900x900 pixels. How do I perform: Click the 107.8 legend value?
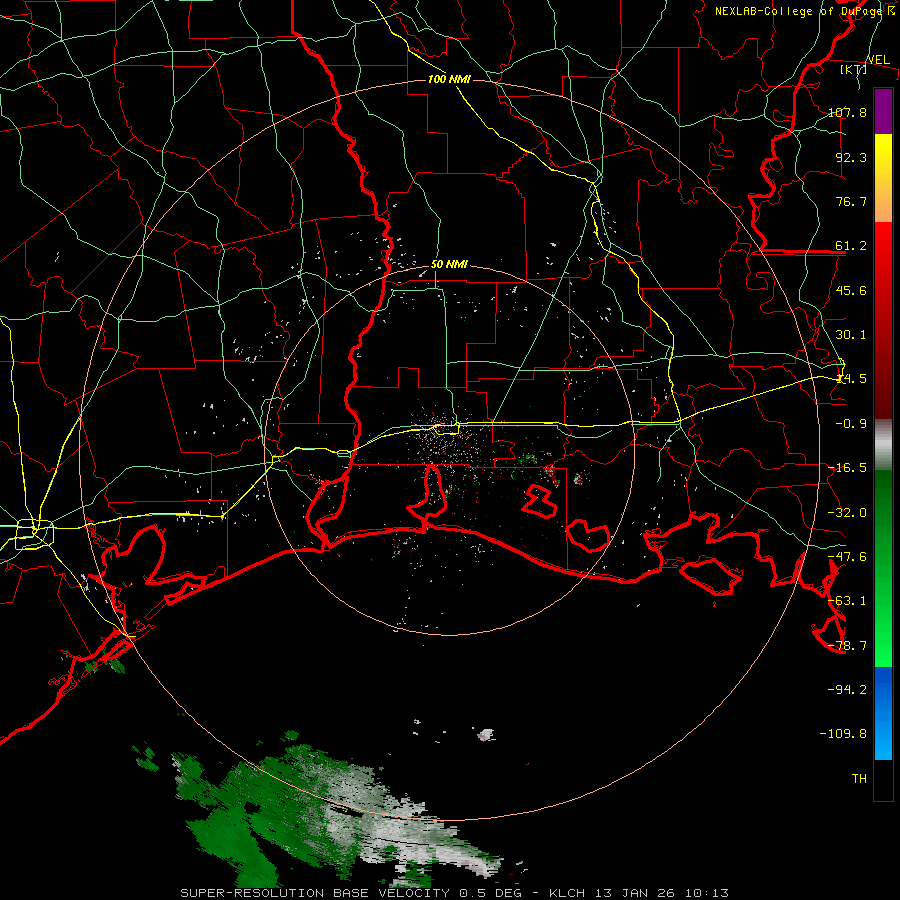point(847,112)
